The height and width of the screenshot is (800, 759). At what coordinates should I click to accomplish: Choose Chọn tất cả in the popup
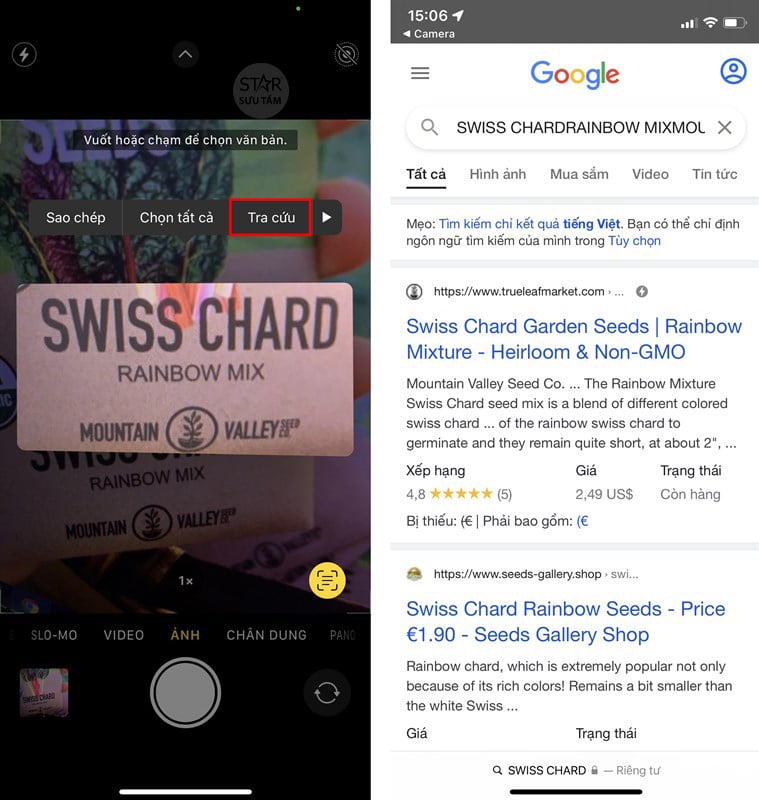click(x=176, y=217)
